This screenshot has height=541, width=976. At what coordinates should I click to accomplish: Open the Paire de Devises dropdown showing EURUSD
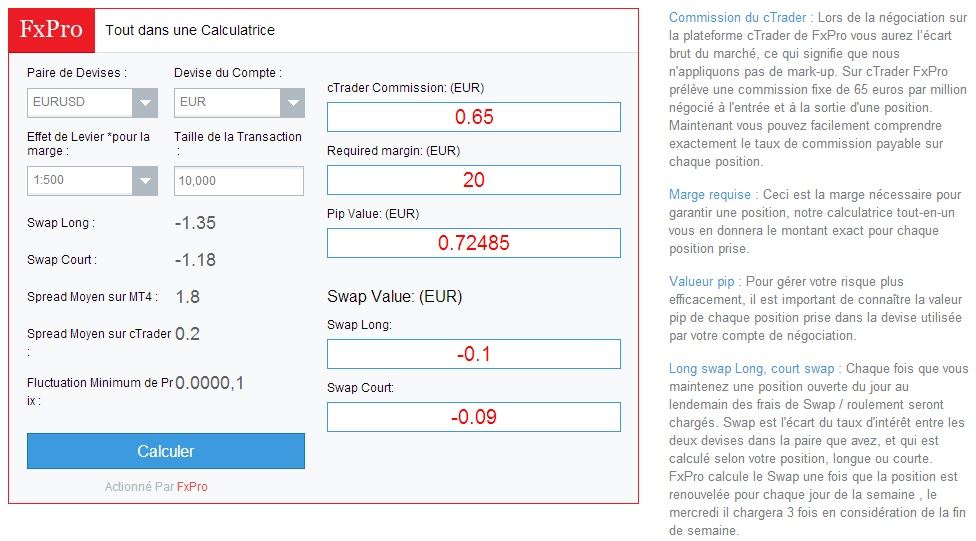[x=92, y=103]
